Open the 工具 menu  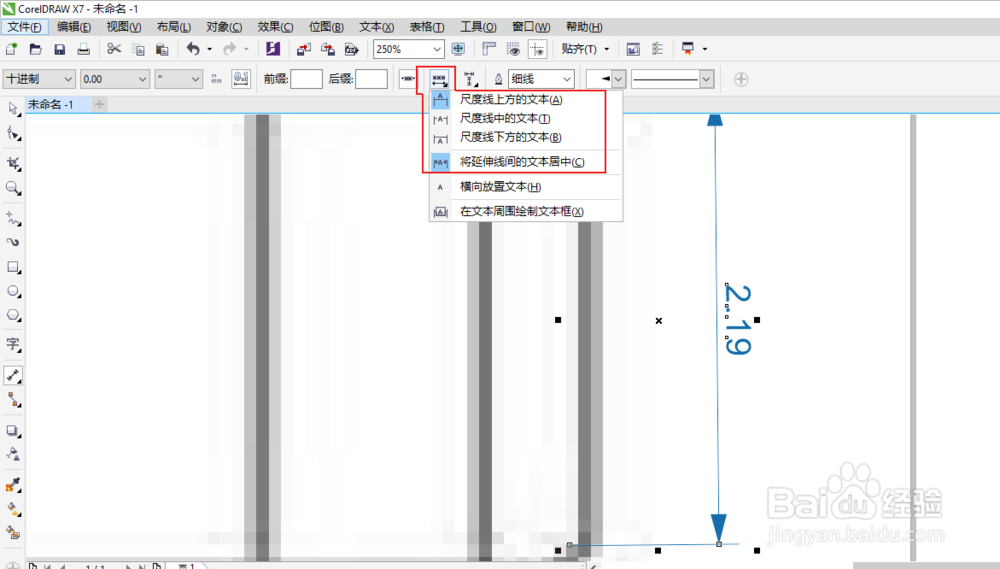478,27
